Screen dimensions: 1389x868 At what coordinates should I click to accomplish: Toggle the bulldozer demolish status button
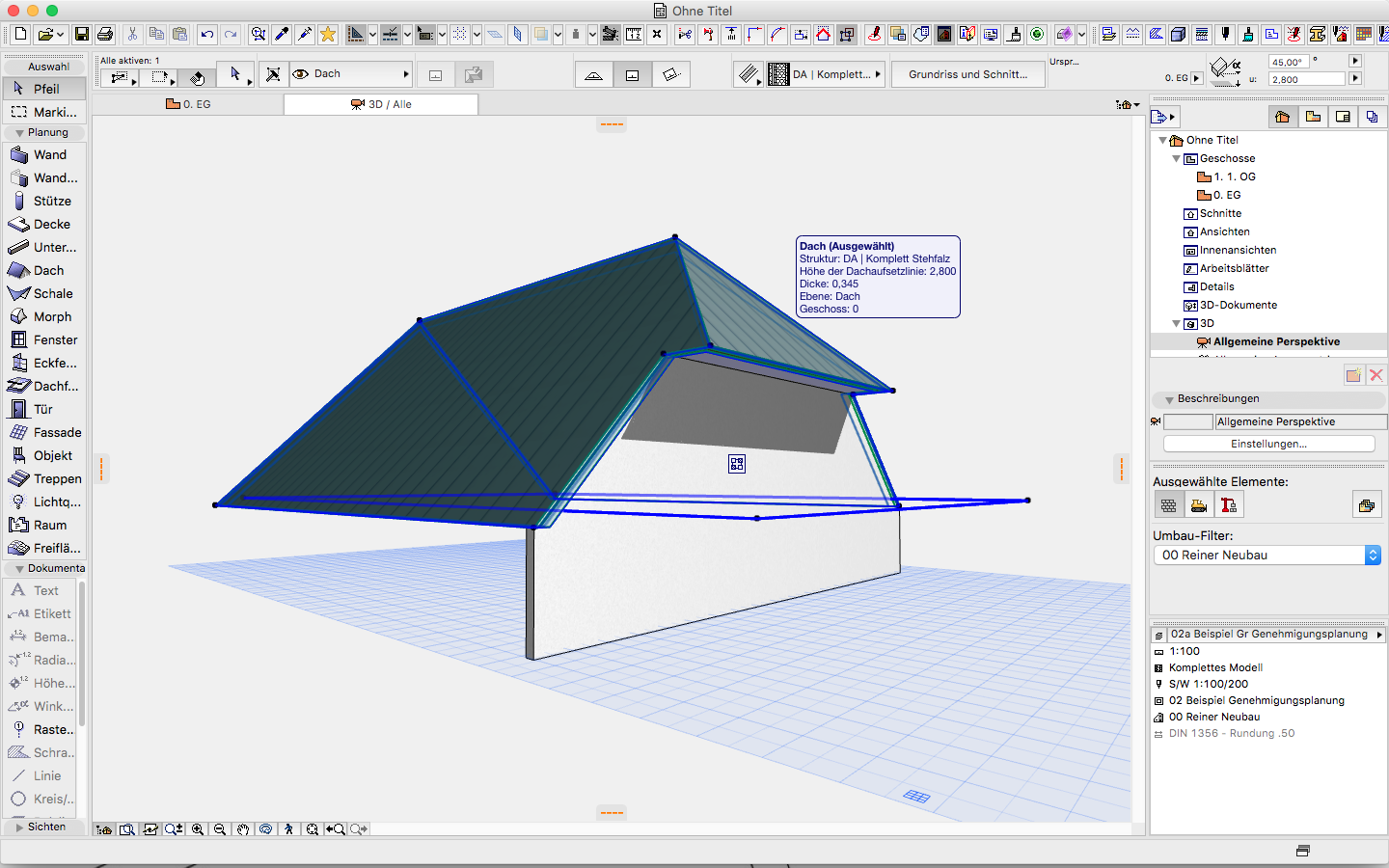[x=1198, y=504]
